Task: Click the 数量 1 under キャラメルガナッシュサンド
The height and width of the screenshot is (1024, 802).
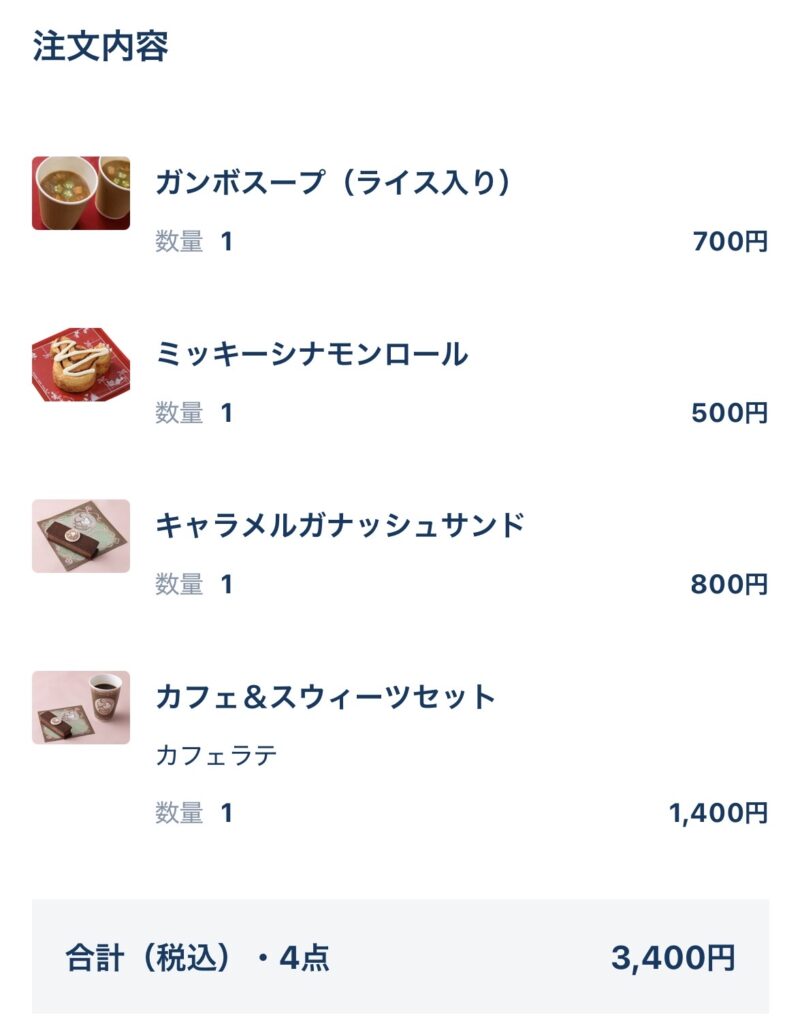Action: (x=194, y=585)
